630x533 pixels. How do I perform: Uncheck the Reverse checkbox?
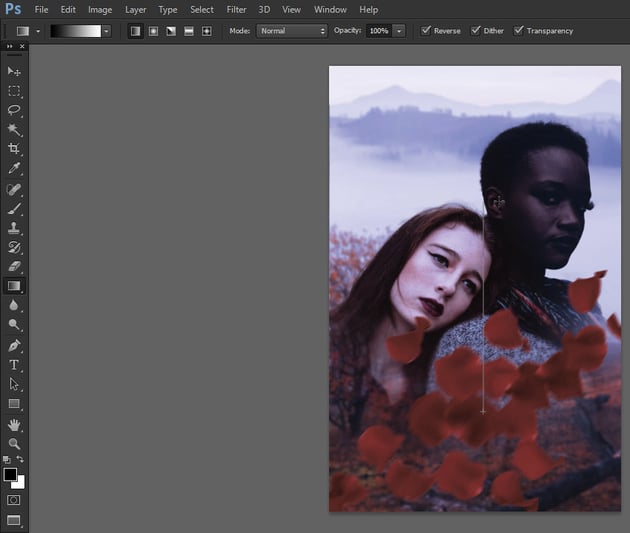point(425,31)
